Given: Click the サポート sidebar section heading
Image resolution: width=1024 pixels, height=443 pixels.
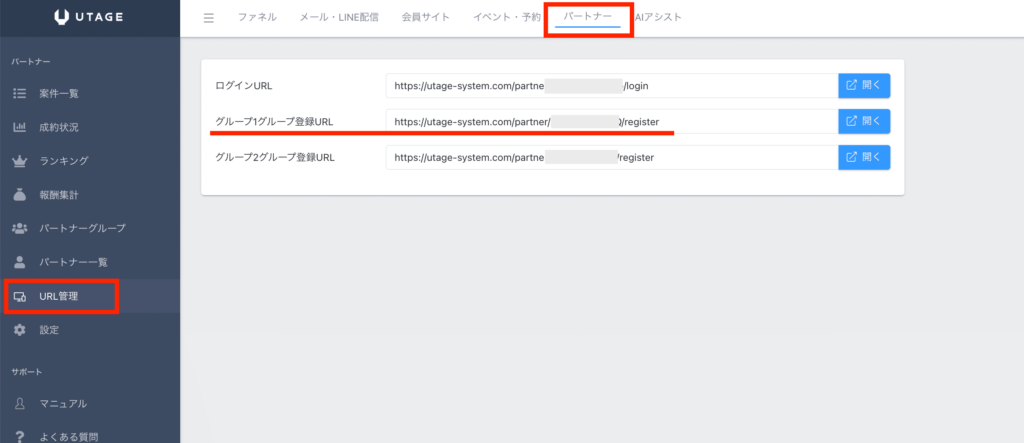Looking at the screenshot, I should point(27,372).
